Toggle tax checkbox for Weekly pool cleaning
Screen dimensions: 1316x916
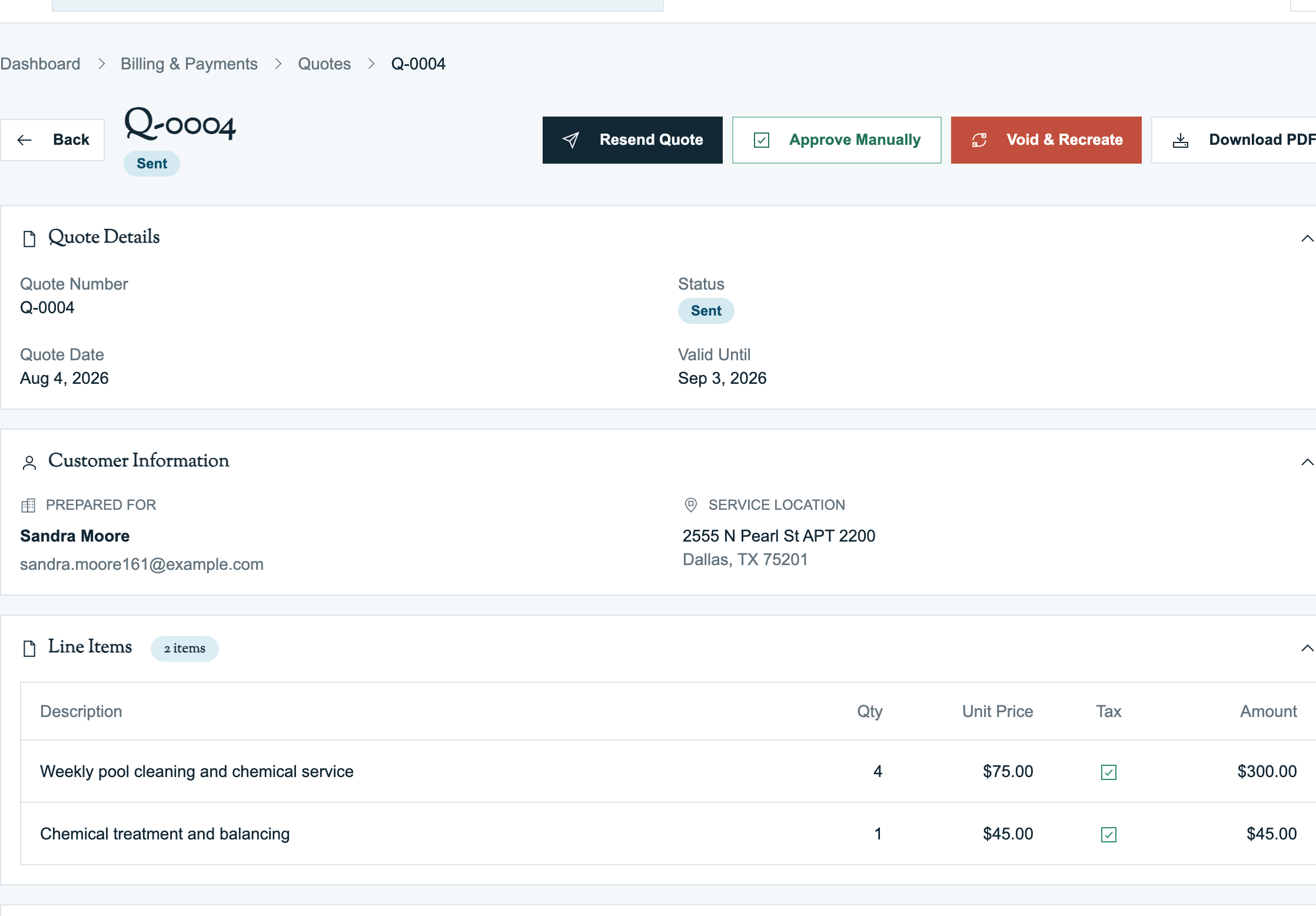pyautogui.click(x=1109, y=772)
